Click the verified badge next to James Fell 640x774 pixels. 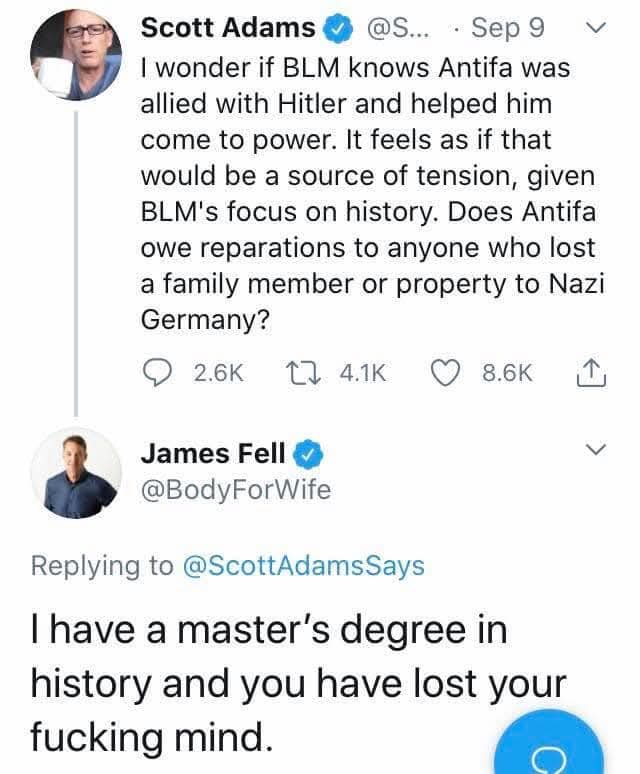coord(308,454)
